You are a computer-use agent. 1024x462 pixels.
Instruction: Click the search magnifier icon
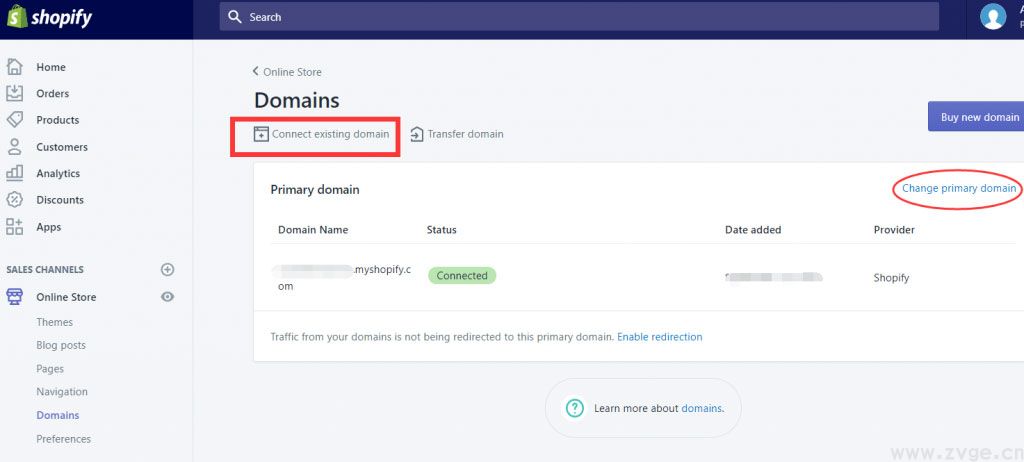[235, 16]
